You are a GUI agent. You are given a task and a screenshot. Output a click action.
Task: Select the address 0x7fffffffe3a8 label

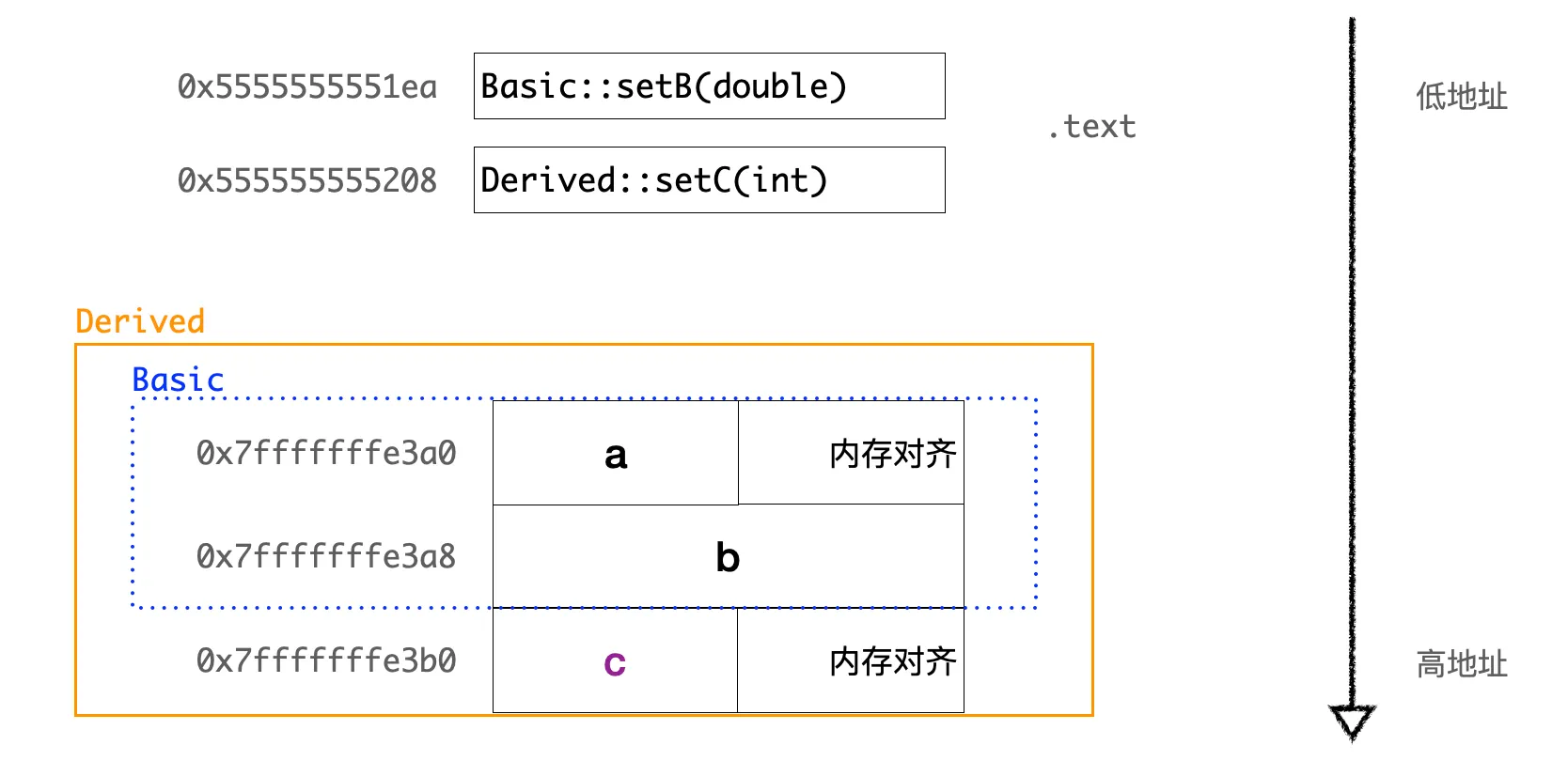point(326,557)
